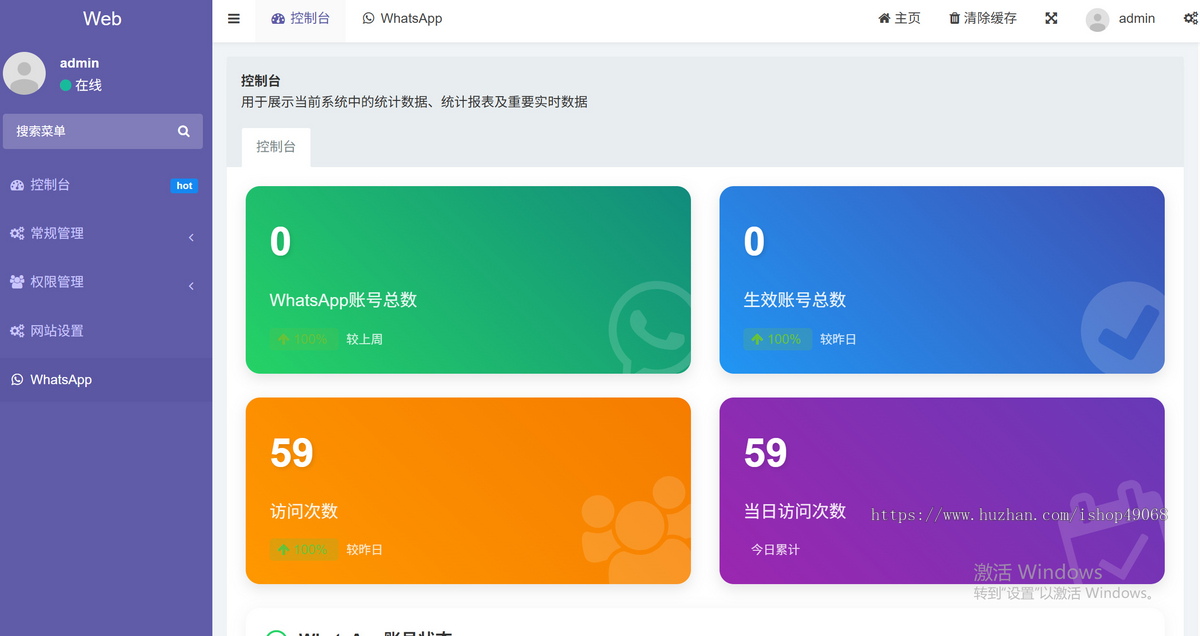Click 今日累计 label on purple card
This screenshot has width=1200, height=636.
click(776, 549)
